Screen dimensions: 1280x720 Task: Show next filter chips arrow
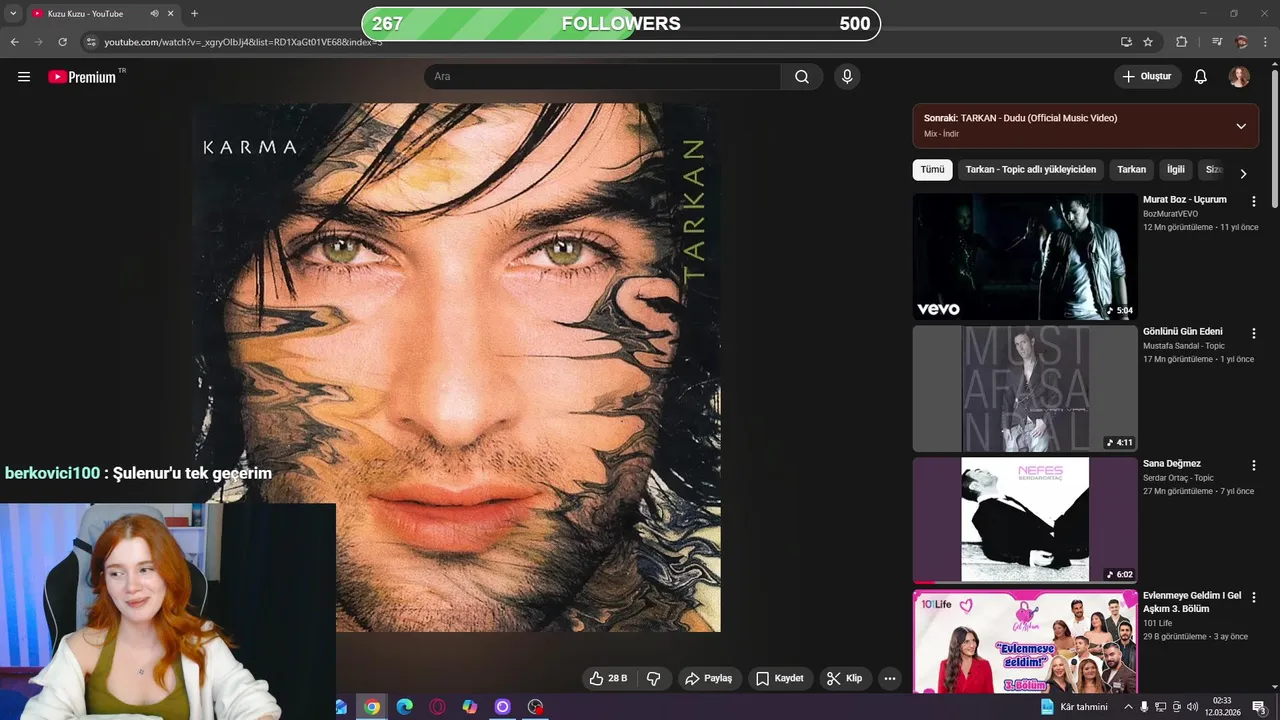click(x=1243, y=173)
